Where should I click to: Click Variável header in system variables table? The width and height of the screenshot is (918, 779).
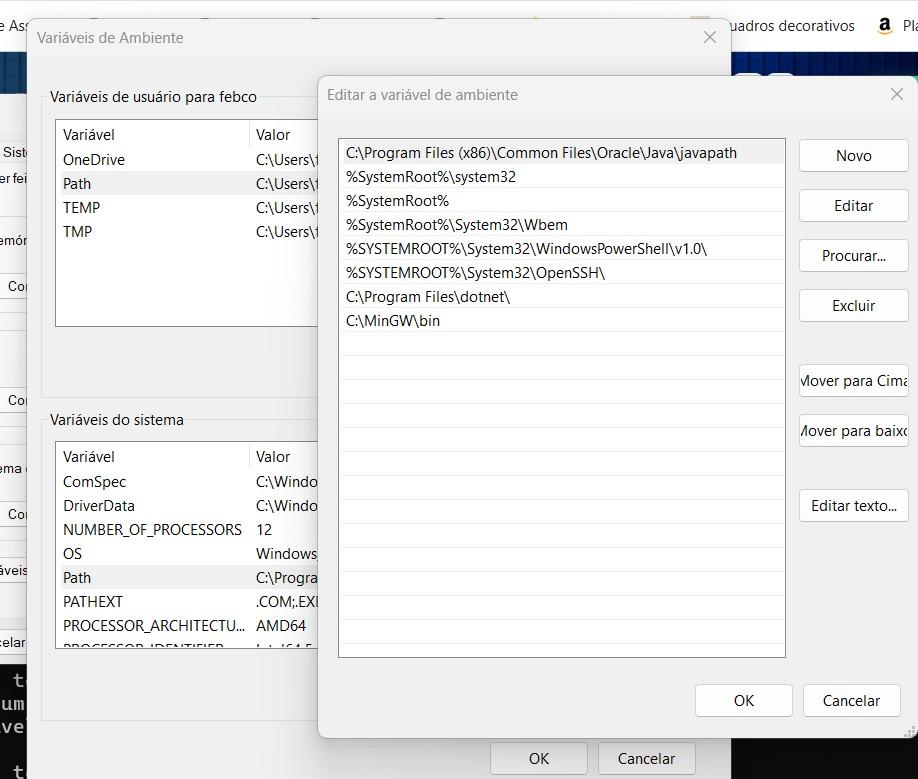click(x=153, y=457)
